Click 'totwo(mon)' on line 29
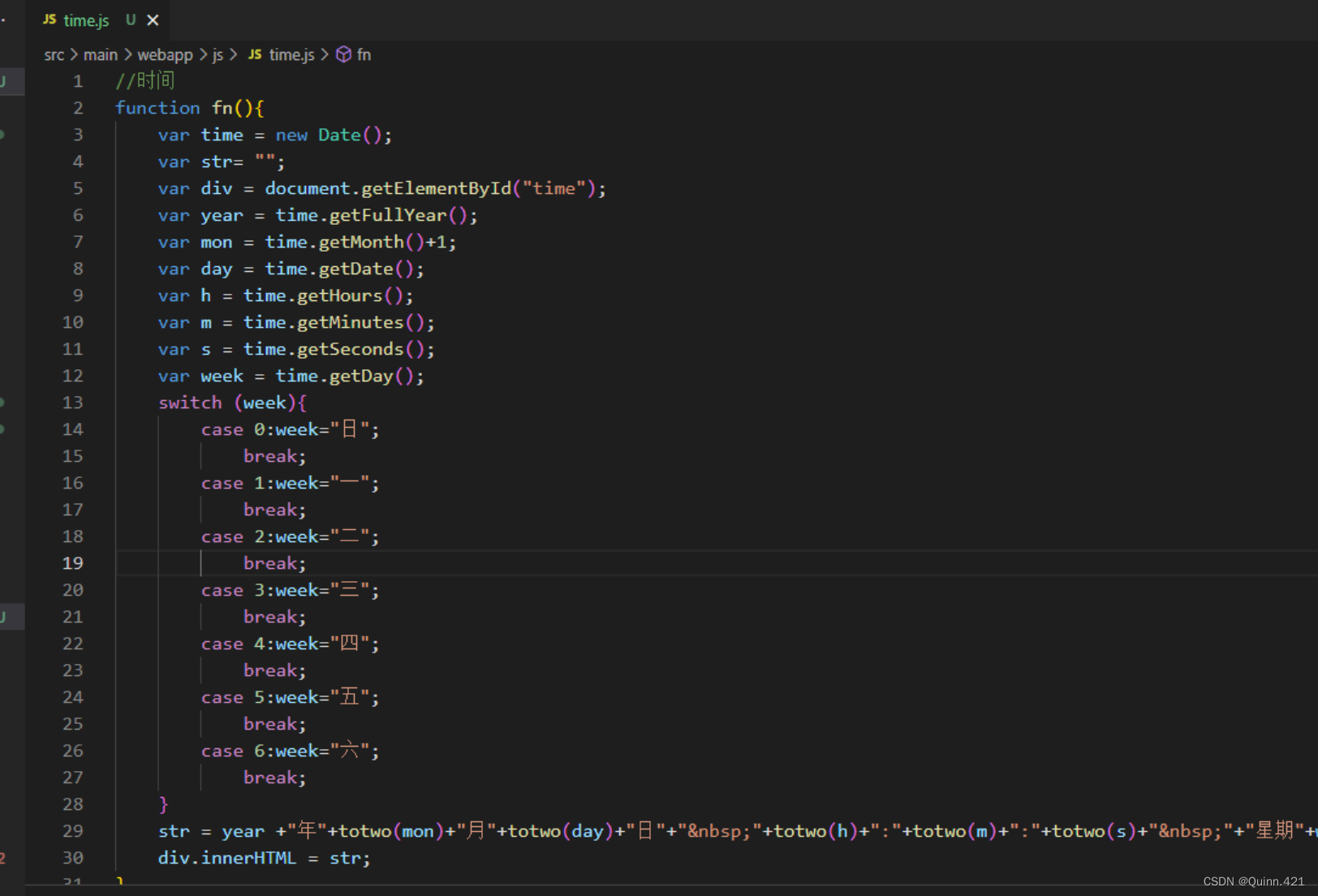This screenshot has width=1318, height=896. [x=392, y=831]
